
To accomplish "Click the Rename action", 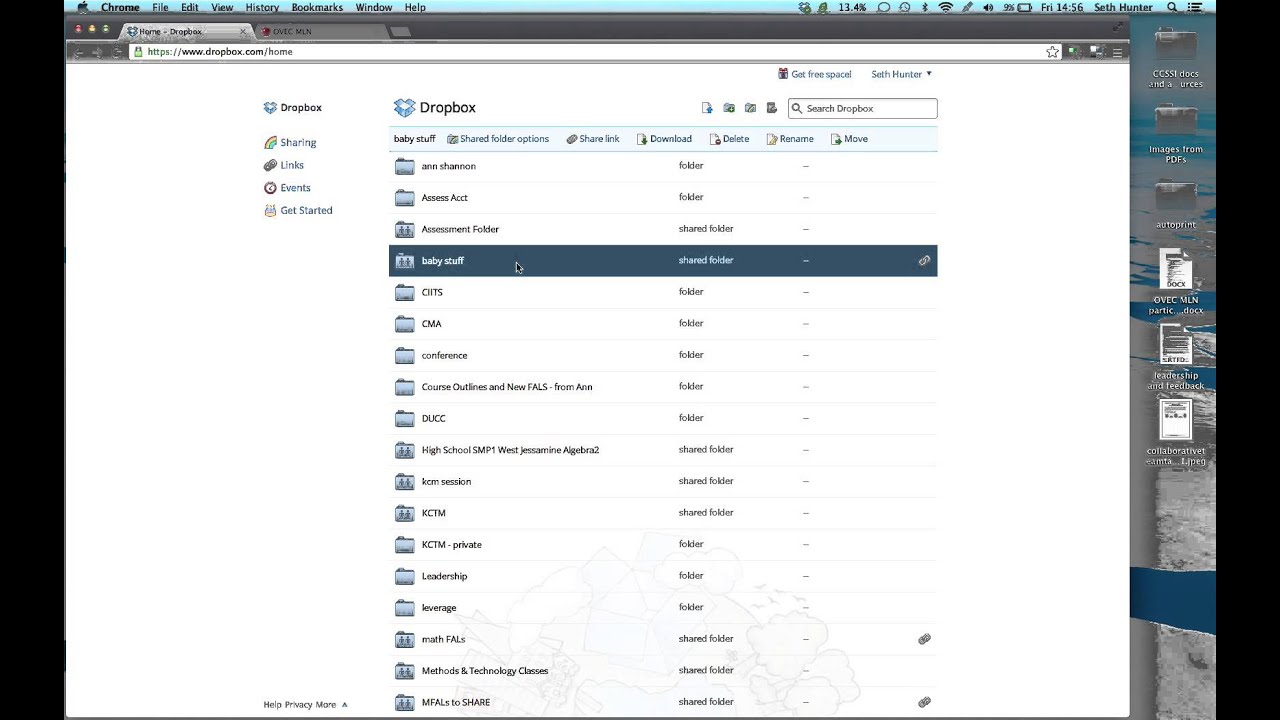I will (790, 139).
